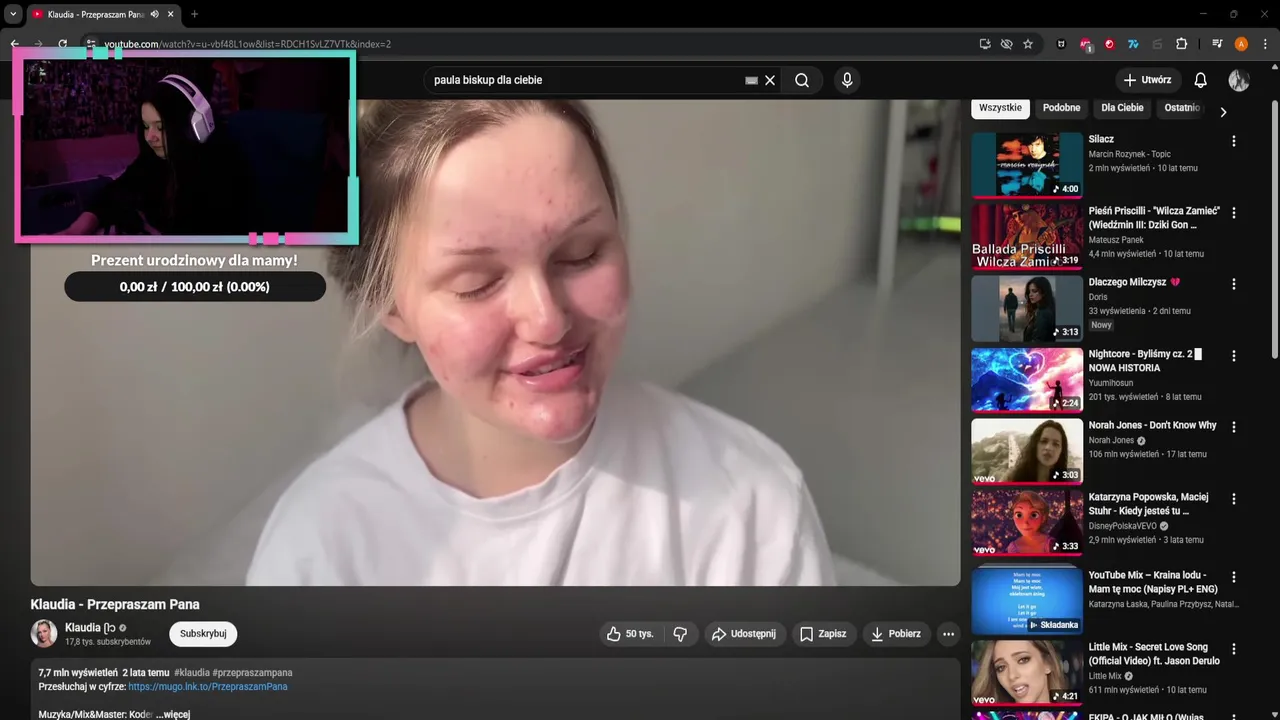Open the mugo.lnk.to/PrzepraszamPana link
Screen dimensions: 1280x720
point(208,687)
